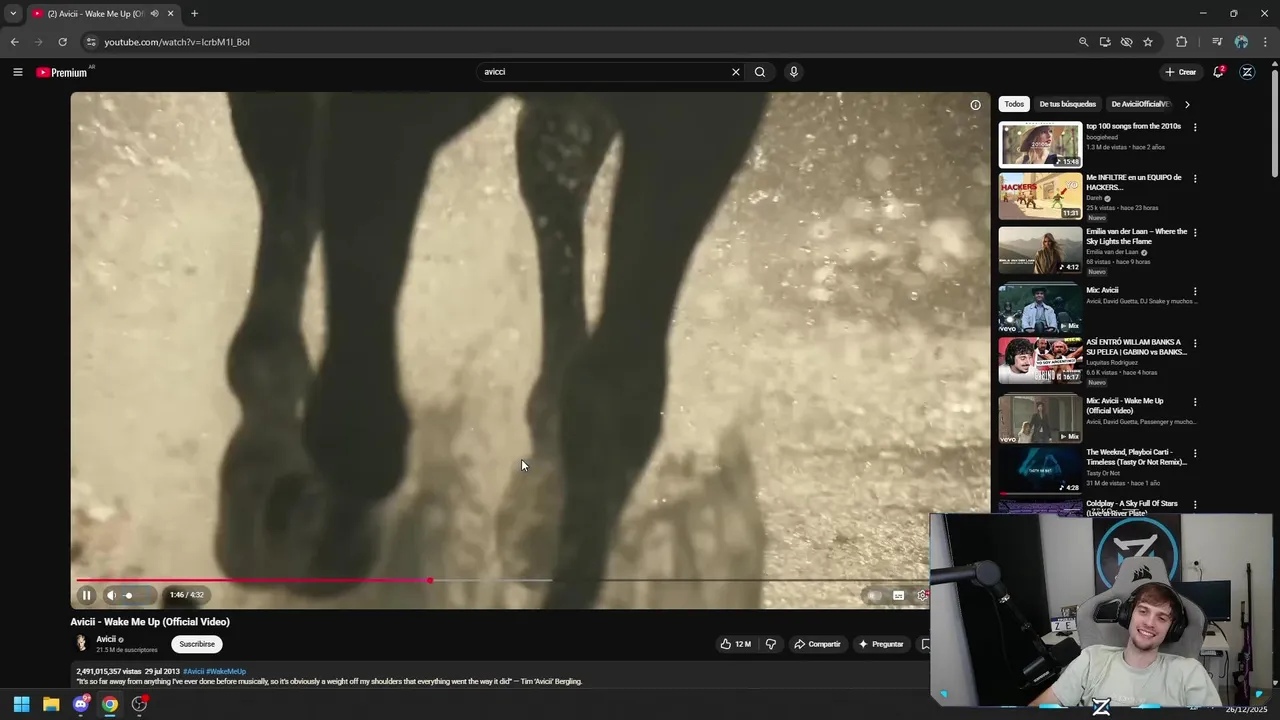Like the video with 12 M likes

click(735, 644)
